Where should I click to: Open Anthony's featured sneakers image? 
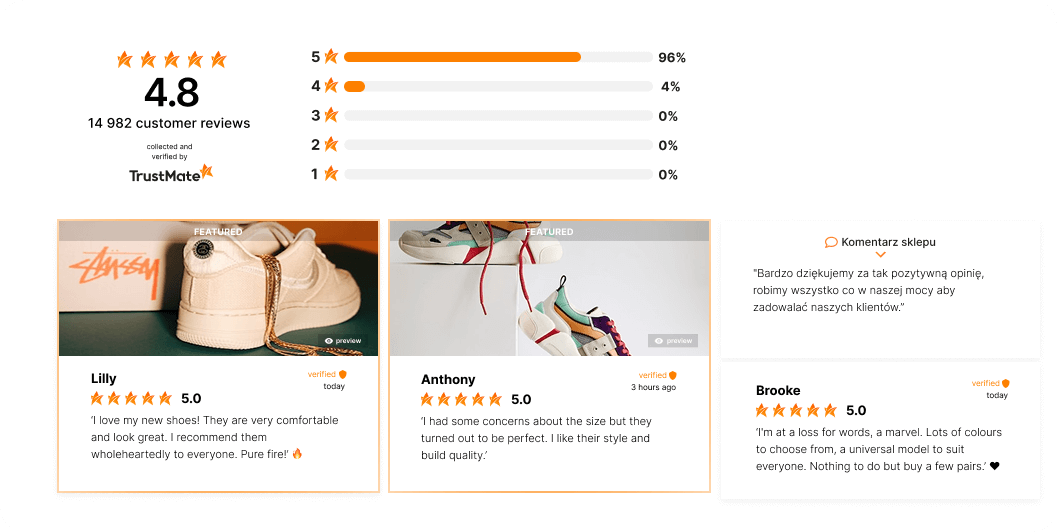tap(549, 289)
